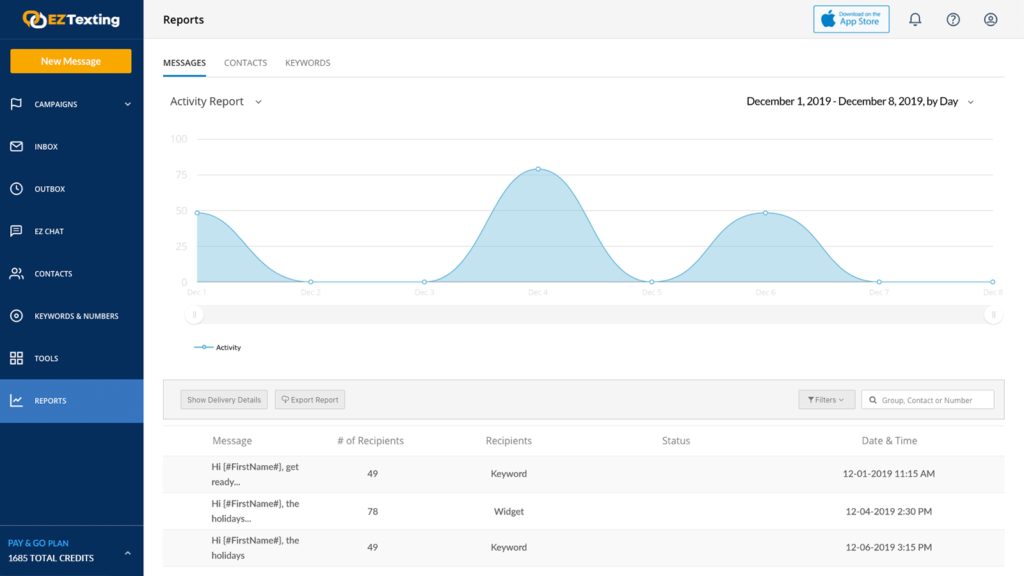
Task: Click the Message column header
Action: point(232,441)
